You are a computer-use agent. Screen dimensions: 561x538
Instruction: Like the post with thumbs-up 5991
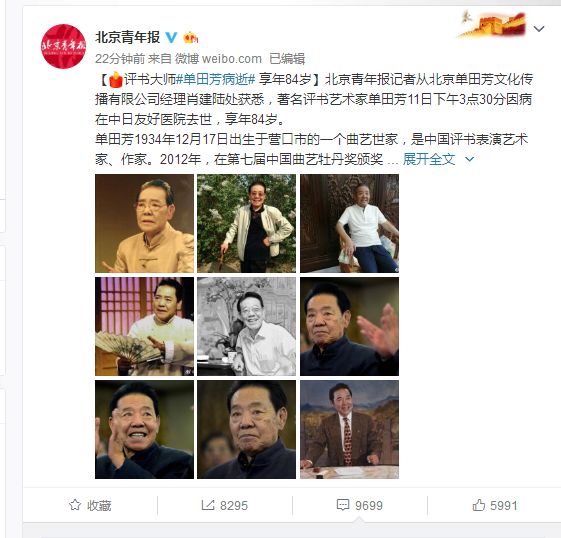point(479,505)
